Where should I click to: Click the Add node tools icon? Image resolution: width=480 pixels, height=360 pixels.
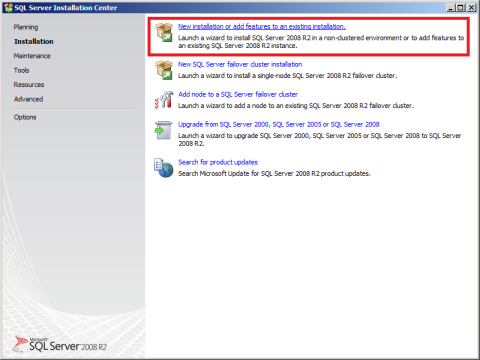[164, 100]
